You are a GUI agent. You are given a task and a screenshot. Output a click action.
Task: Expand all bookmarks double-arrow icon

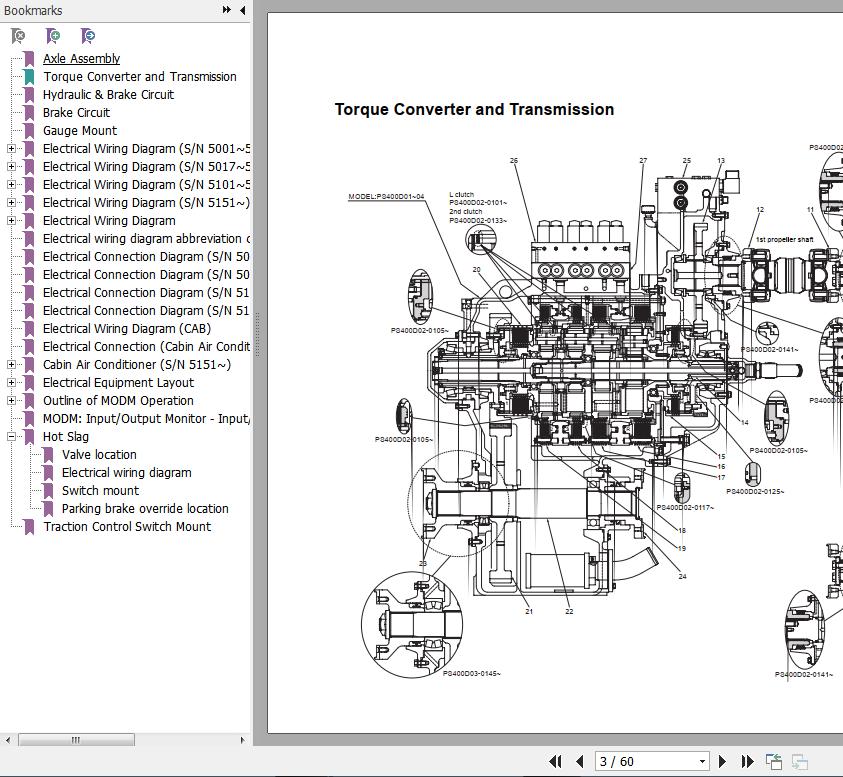click(227, 10)
